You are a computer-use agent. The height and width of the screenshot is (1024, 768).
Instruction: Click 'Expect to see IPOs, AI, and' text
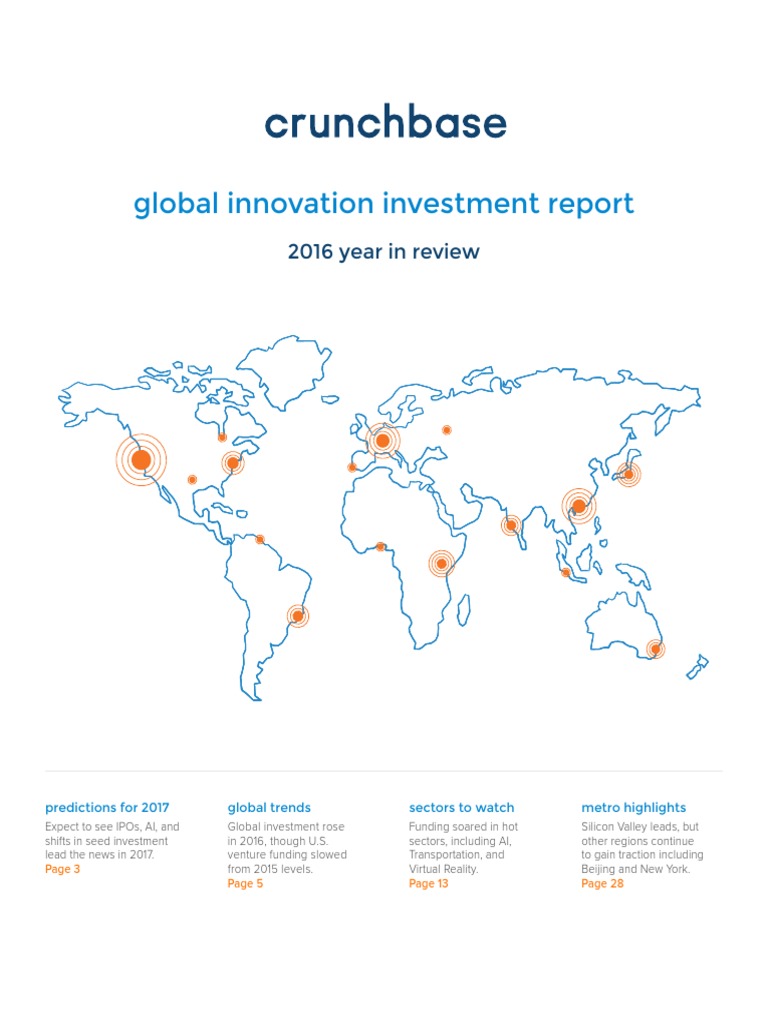coord(112,827)
